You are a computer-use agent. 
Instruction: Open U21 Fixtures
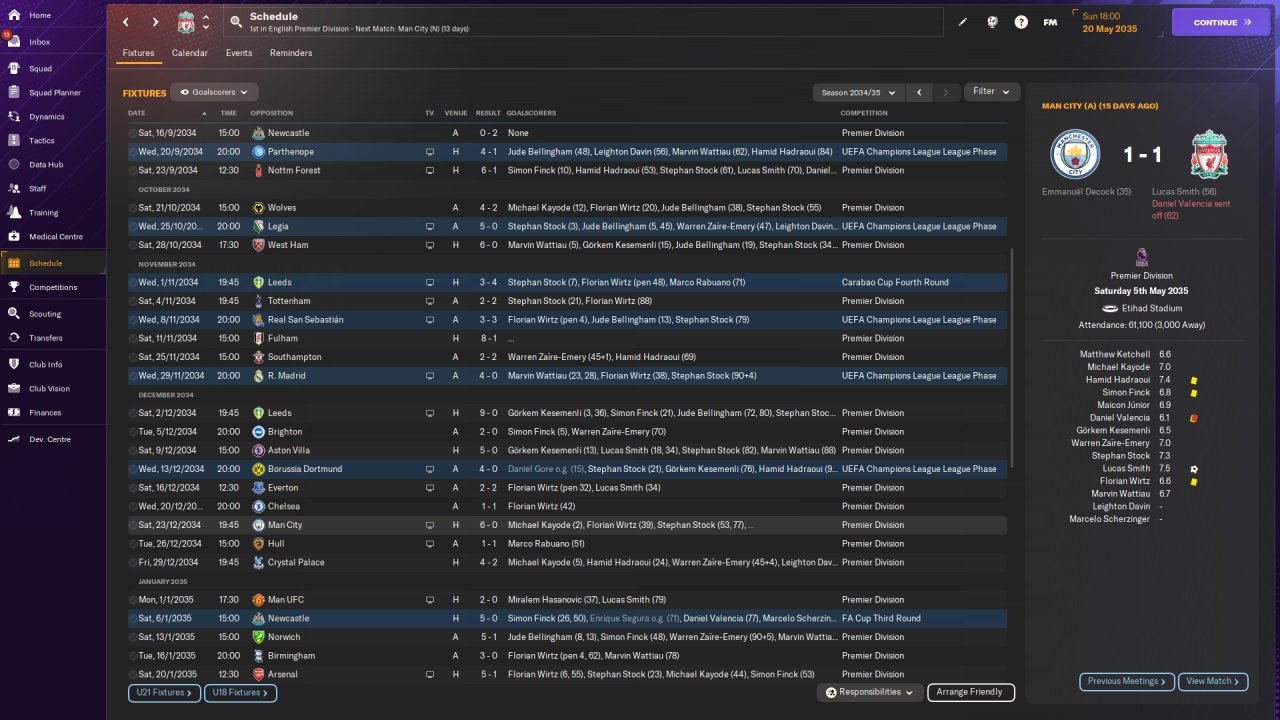point(164,692)
